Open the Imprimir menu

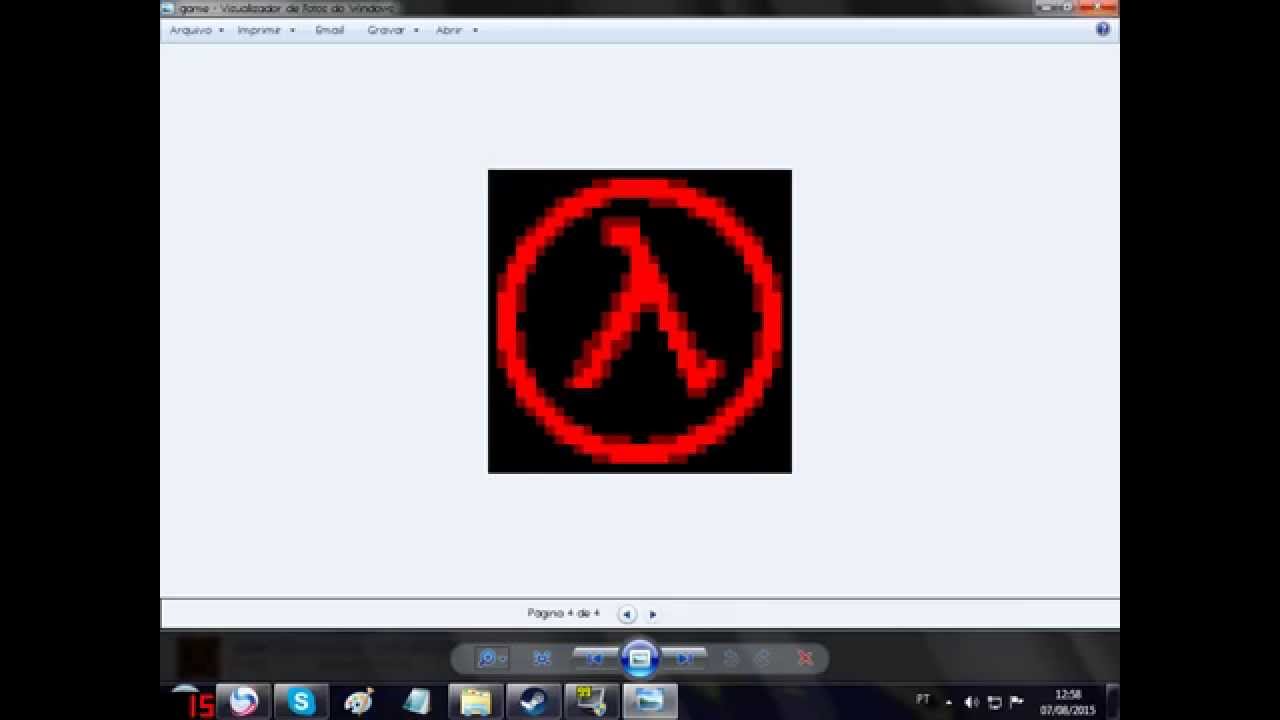point(259,30)
